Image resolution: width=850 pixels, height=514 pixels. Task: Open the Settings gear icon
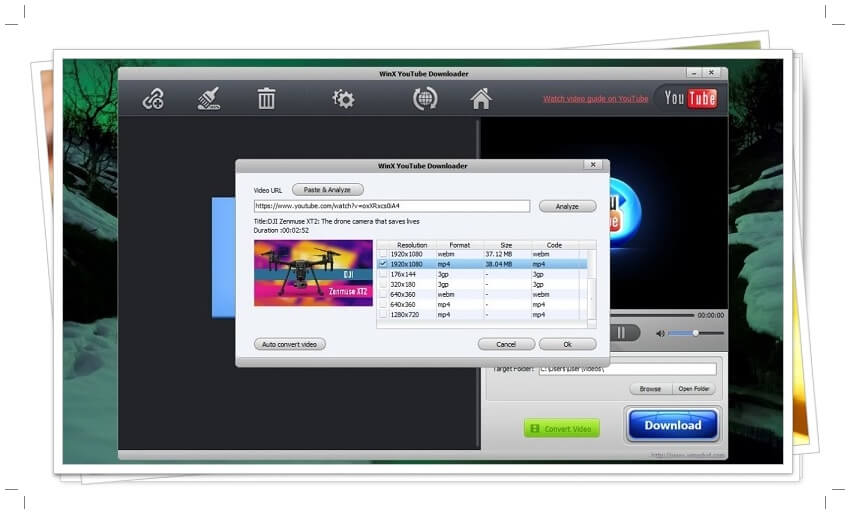[x=343, y=99]
